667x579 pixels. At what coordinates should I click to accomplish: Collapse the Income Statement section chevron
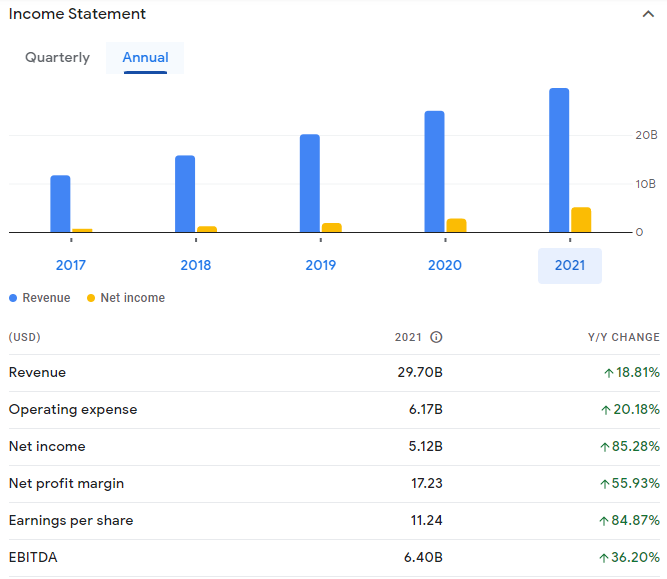click(x=648, y=14)
